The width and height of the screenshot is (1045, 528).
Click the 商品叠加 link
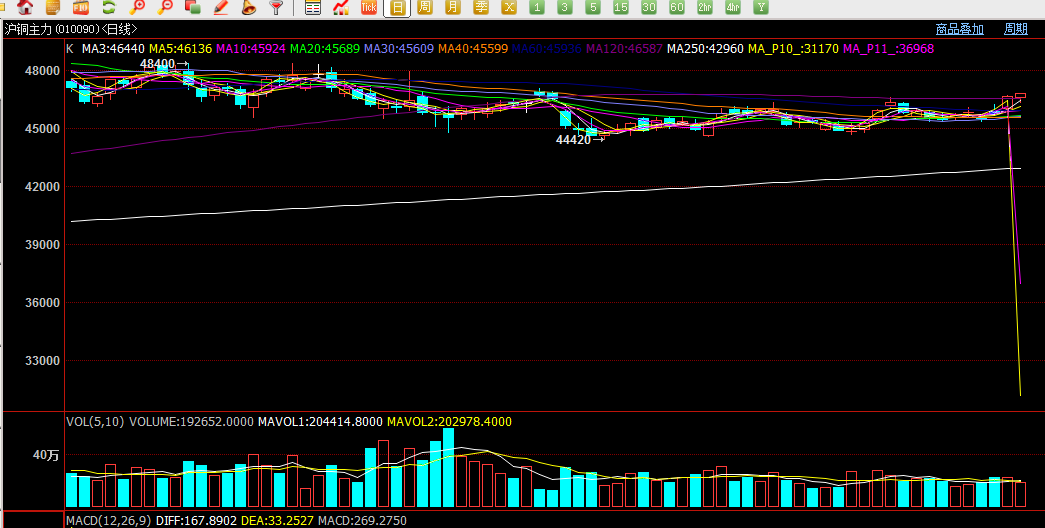pos(959,29)
